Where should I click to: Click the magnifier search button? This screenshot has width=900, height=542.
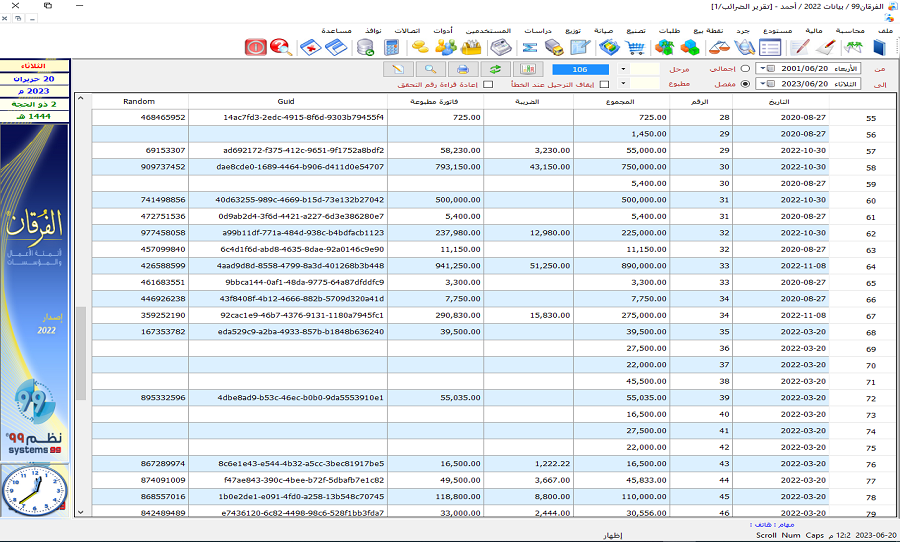[430, 69]
